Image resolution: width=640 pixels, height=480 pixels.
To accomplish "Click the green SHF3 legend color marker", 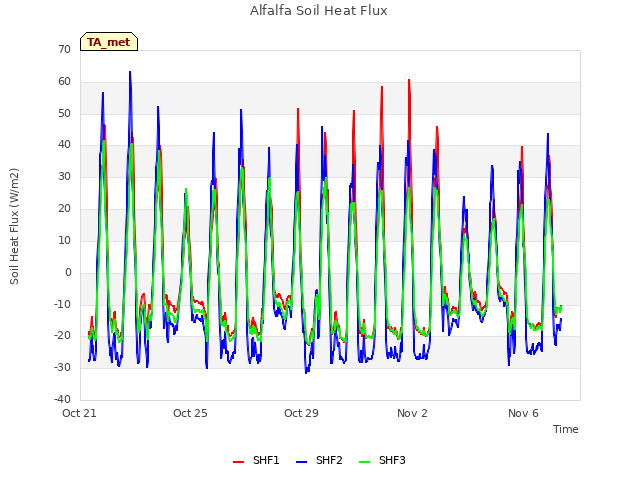I will click(364, 462).
